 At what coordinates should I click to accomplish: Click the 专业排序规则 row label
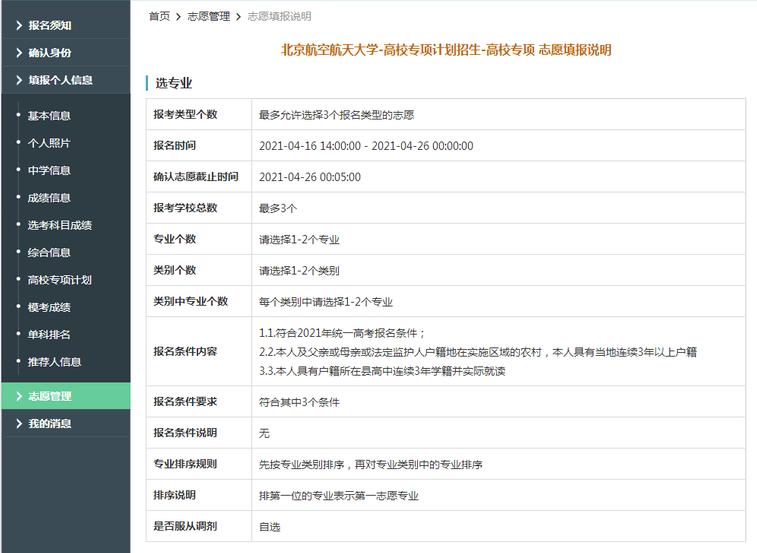[185, 464]
